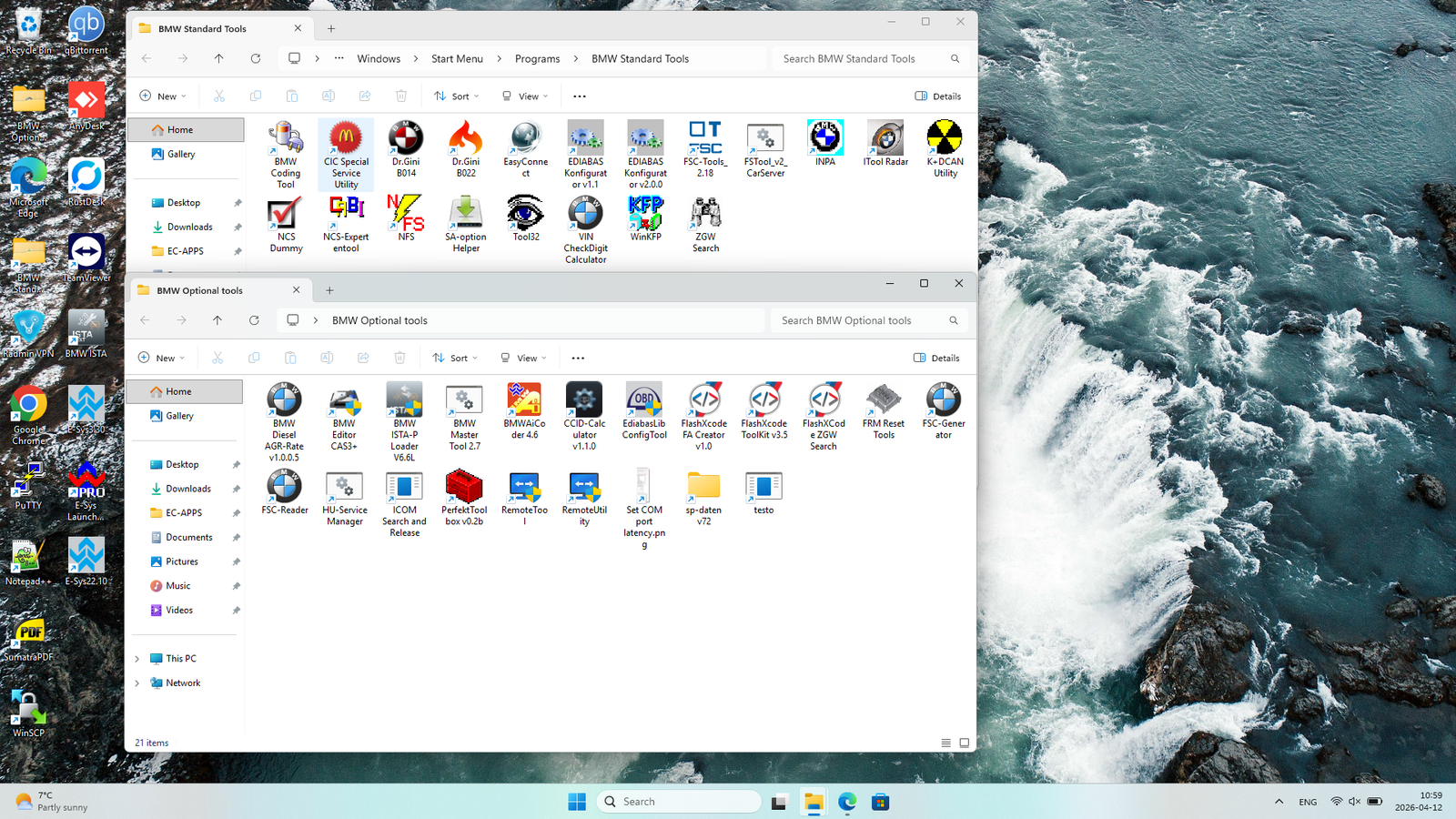Switch to the BMW Optional tools tab
The width and height of the screenshot is (1456, 819).
(x=200, y=291)
